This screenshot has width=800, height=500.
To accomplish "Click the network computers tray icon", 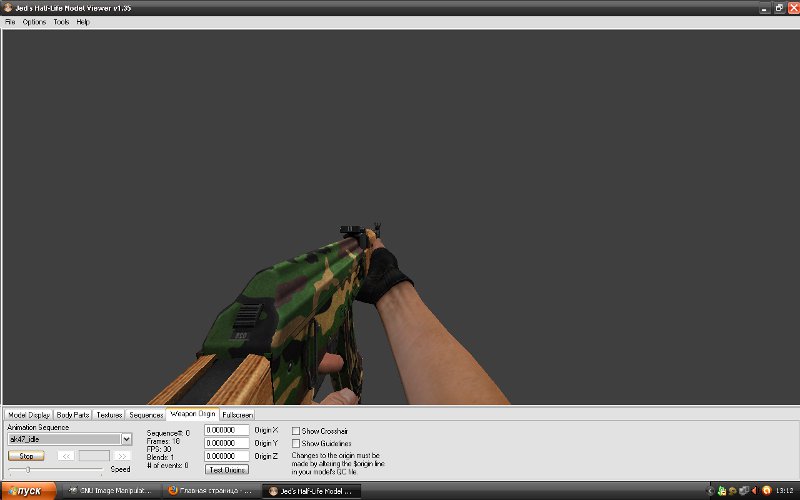I will pos(744,491).
